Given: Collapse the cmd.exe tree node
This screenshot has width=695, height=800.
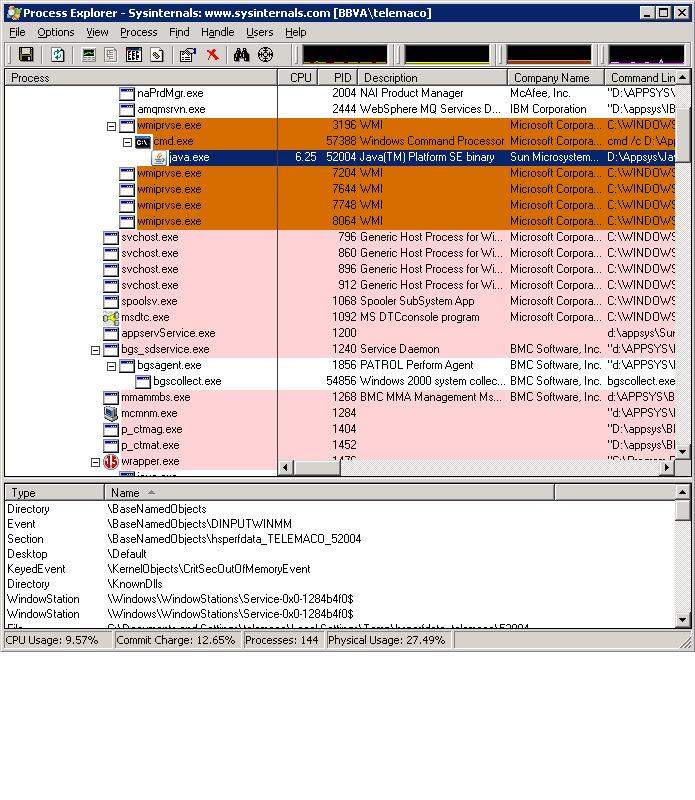Looking at the screenshot, I should 128,142.
